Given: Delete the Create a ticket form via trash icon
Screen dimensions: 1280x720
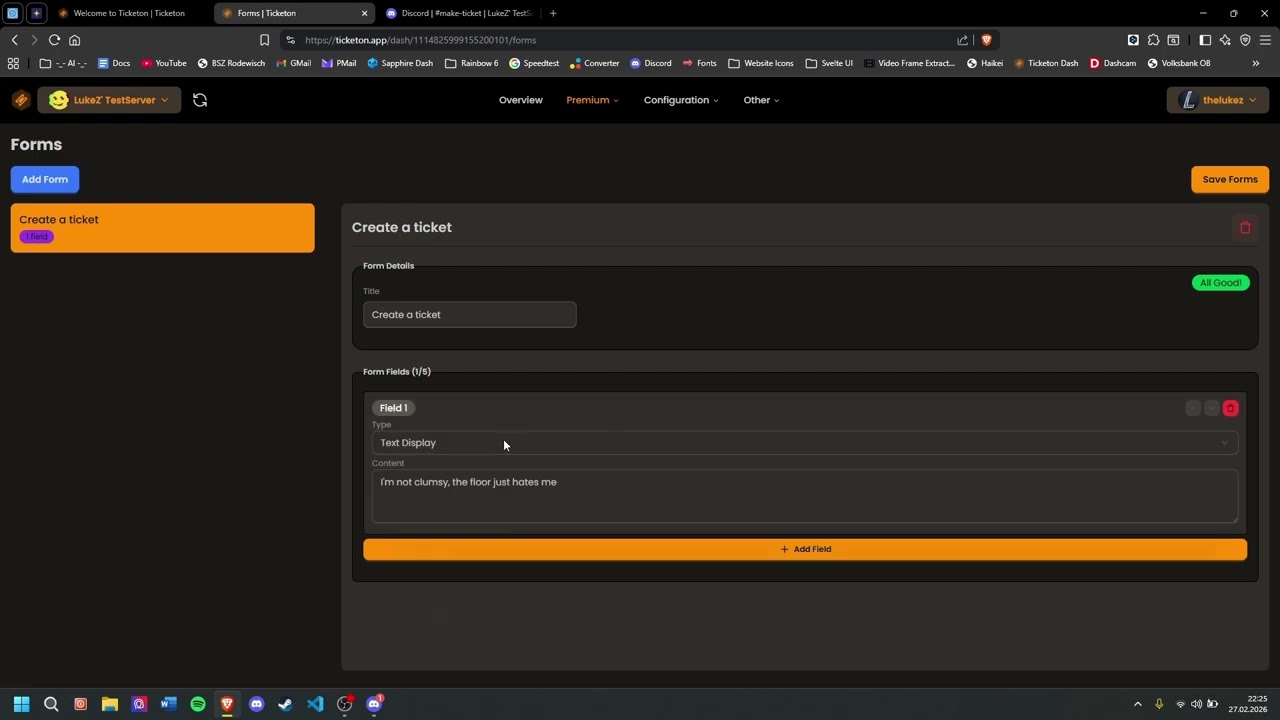Looking at the screenshot, I should (1245, 228).
